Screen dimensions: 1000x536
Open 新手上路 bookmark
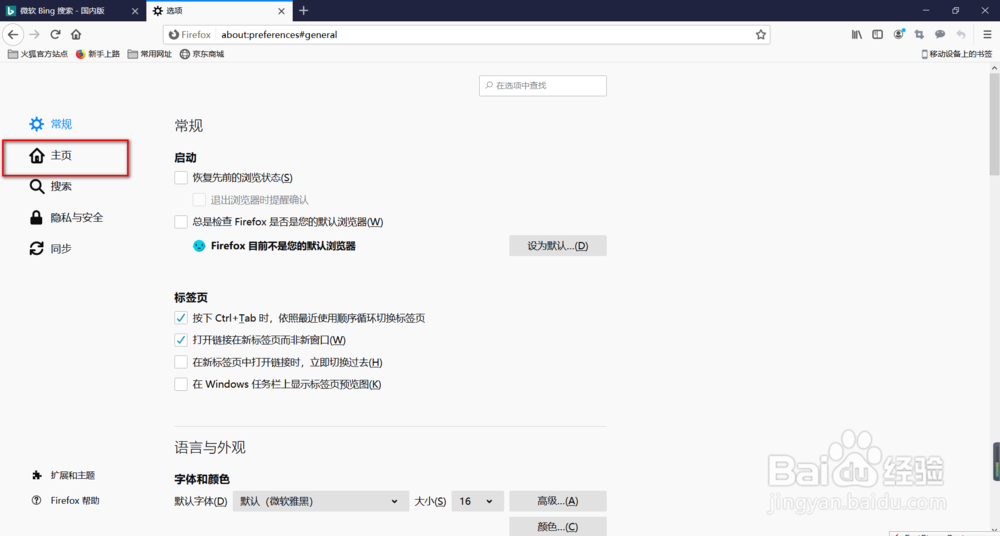(x=98, y=54)
